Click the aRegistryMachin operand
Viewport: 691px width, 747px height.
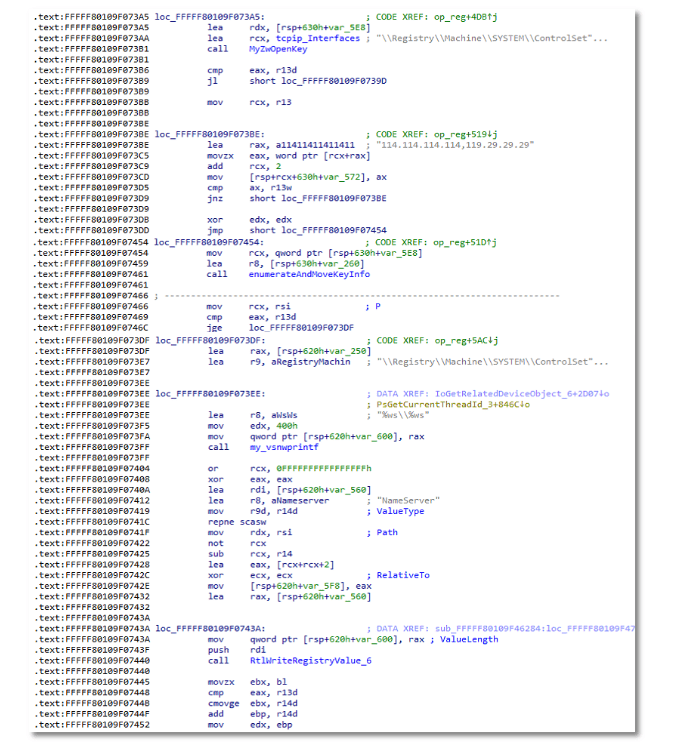(311, 362)
